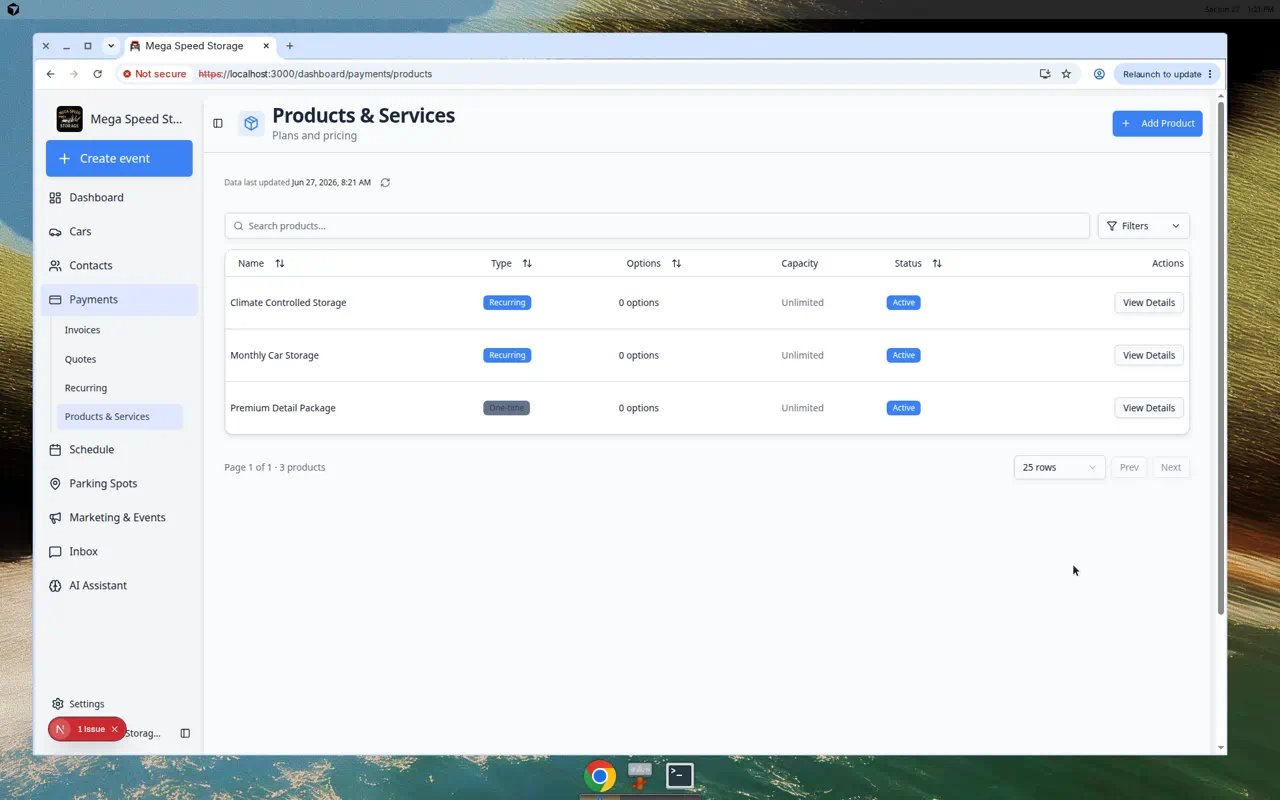Click Monthly Car Storage product name
Viewport: 1280px width, 800px height.
[274, 355]
